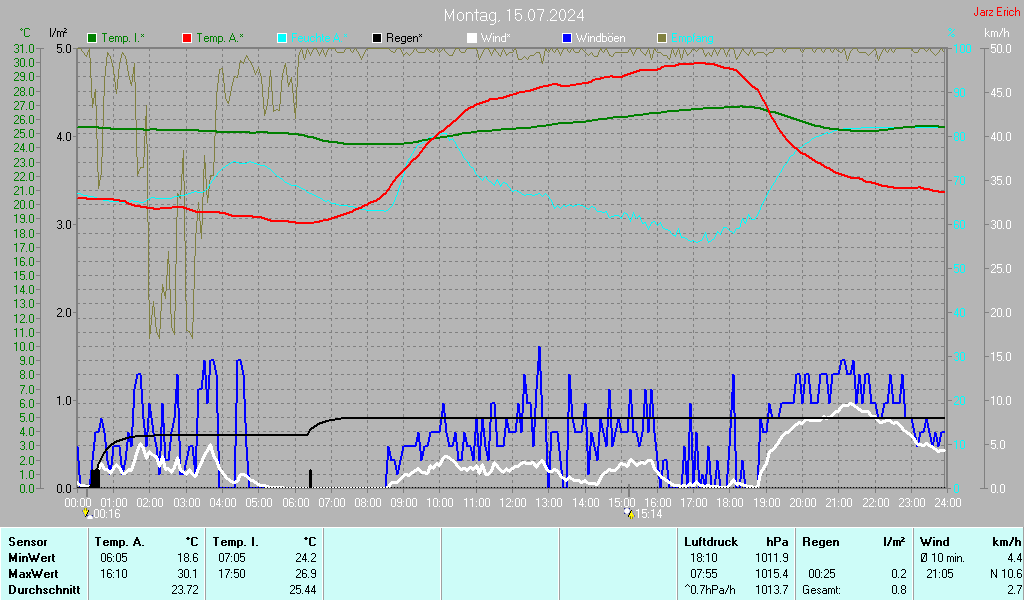Click the 'Regen' column header in table
The image size is (1024, 600).
point(820,542)
